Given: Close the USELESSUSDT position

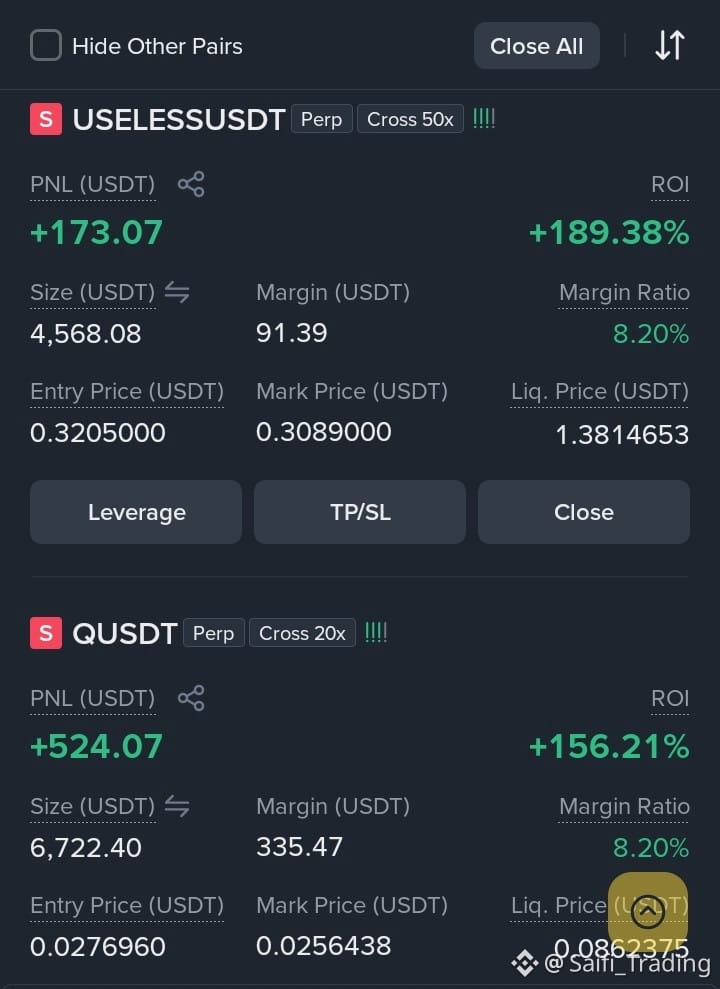Looking at the screenshot, I should click(584, 512).
